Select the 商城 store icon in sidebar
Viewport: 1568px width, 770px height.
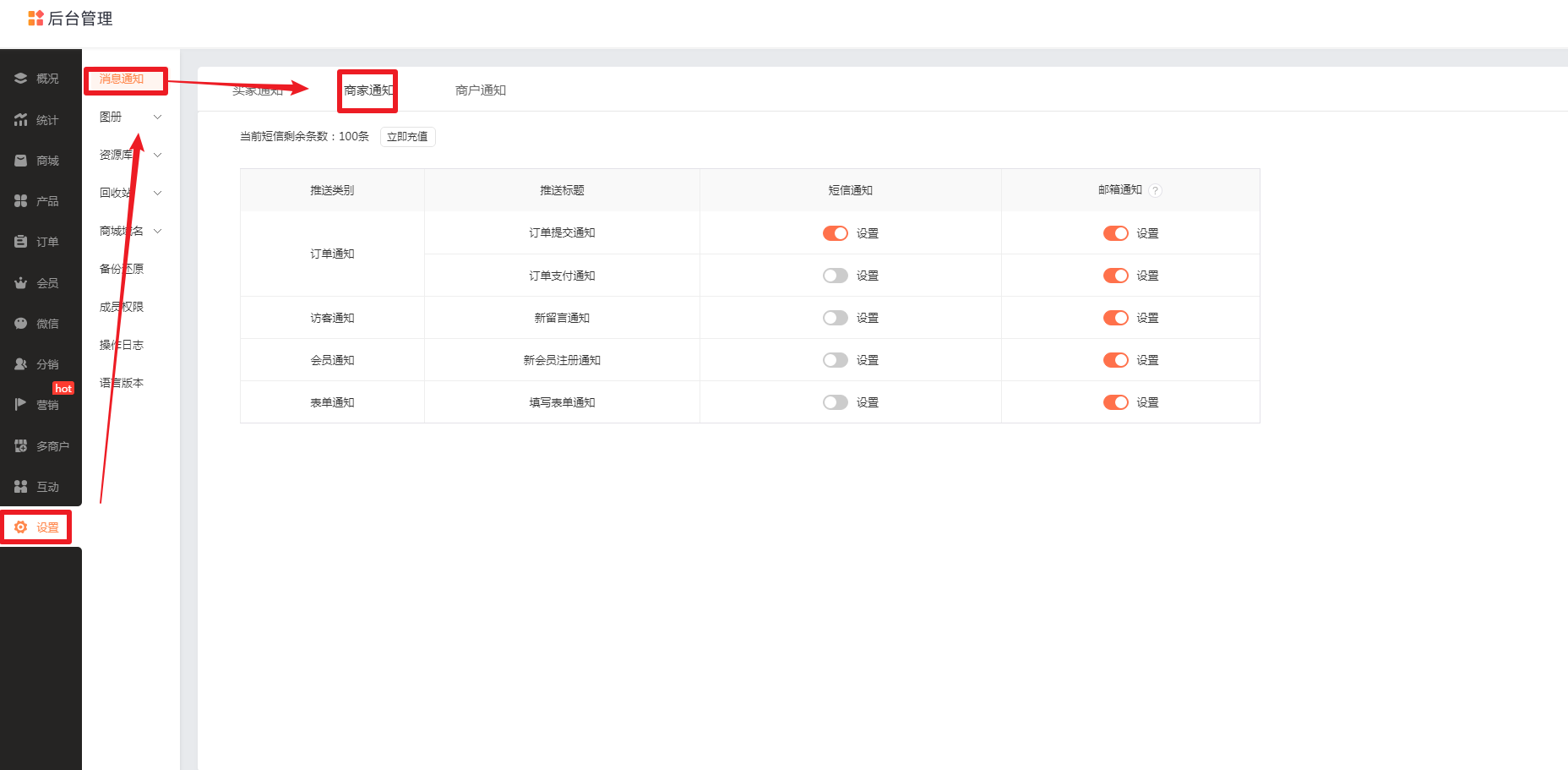coord(21,161)
